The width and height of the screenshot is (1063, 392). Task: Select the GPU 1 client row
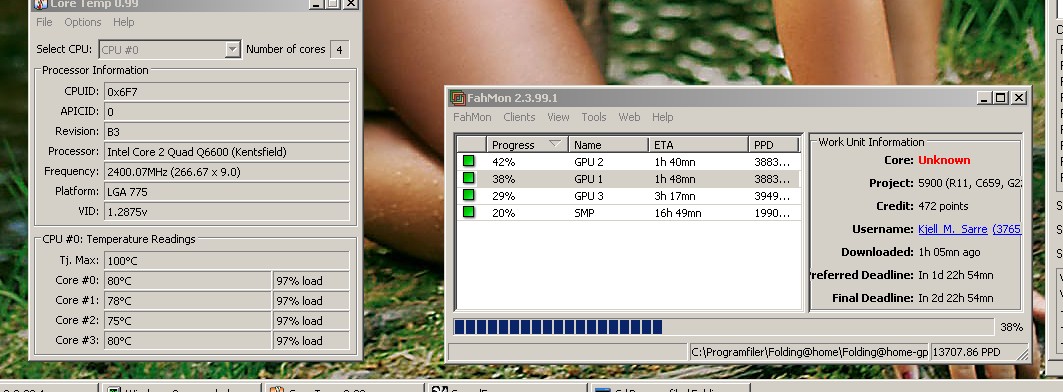[x=628, y=179]
